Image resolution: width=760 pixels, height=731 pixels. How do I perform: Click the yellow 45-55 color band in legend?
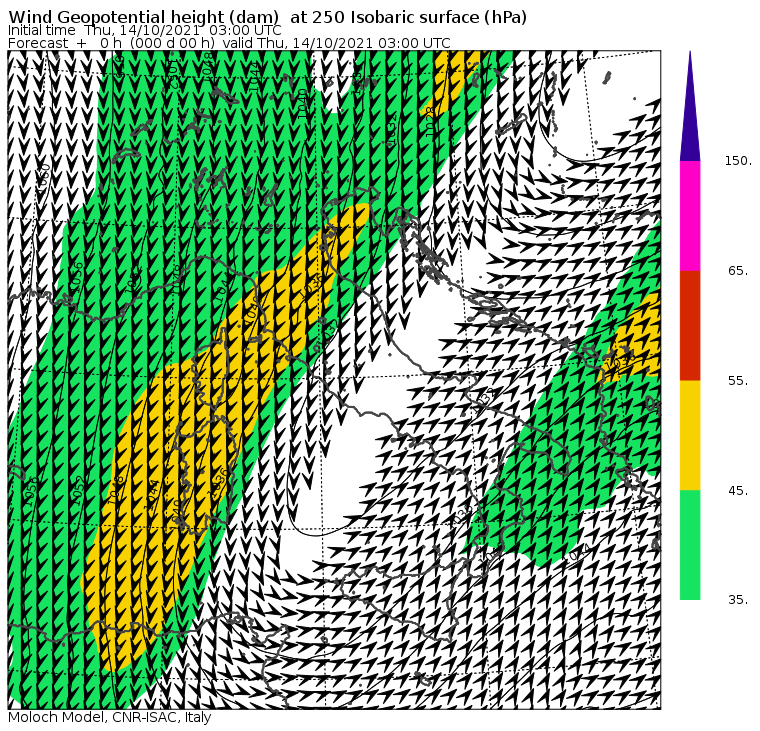(x=690, y=435)
